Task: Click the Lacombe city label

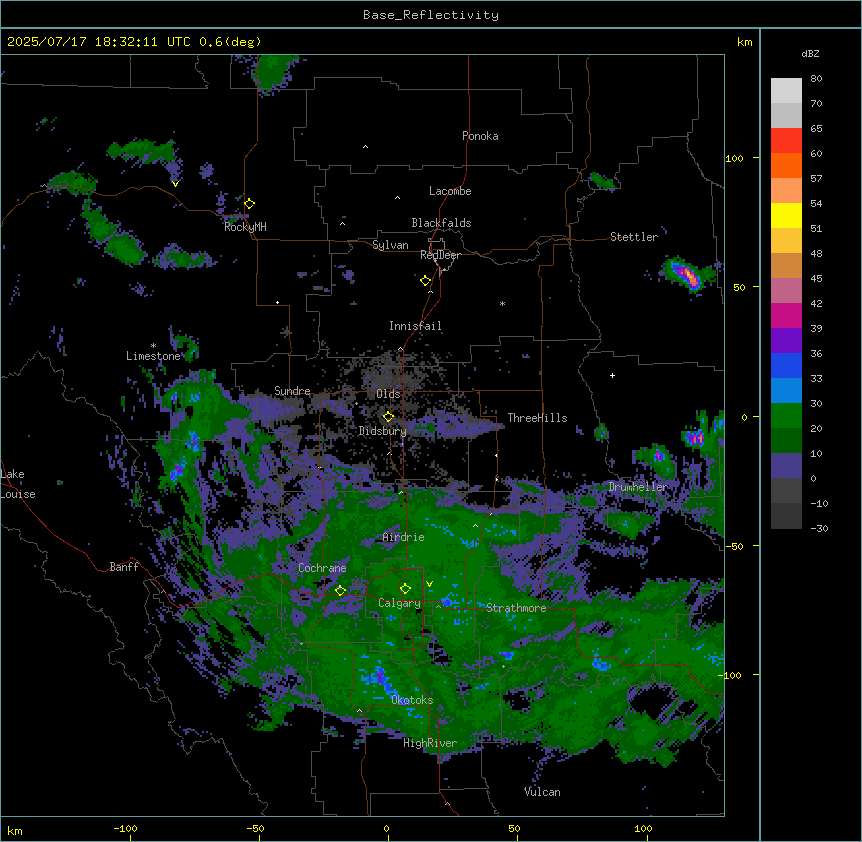Action: coord(450,191)
